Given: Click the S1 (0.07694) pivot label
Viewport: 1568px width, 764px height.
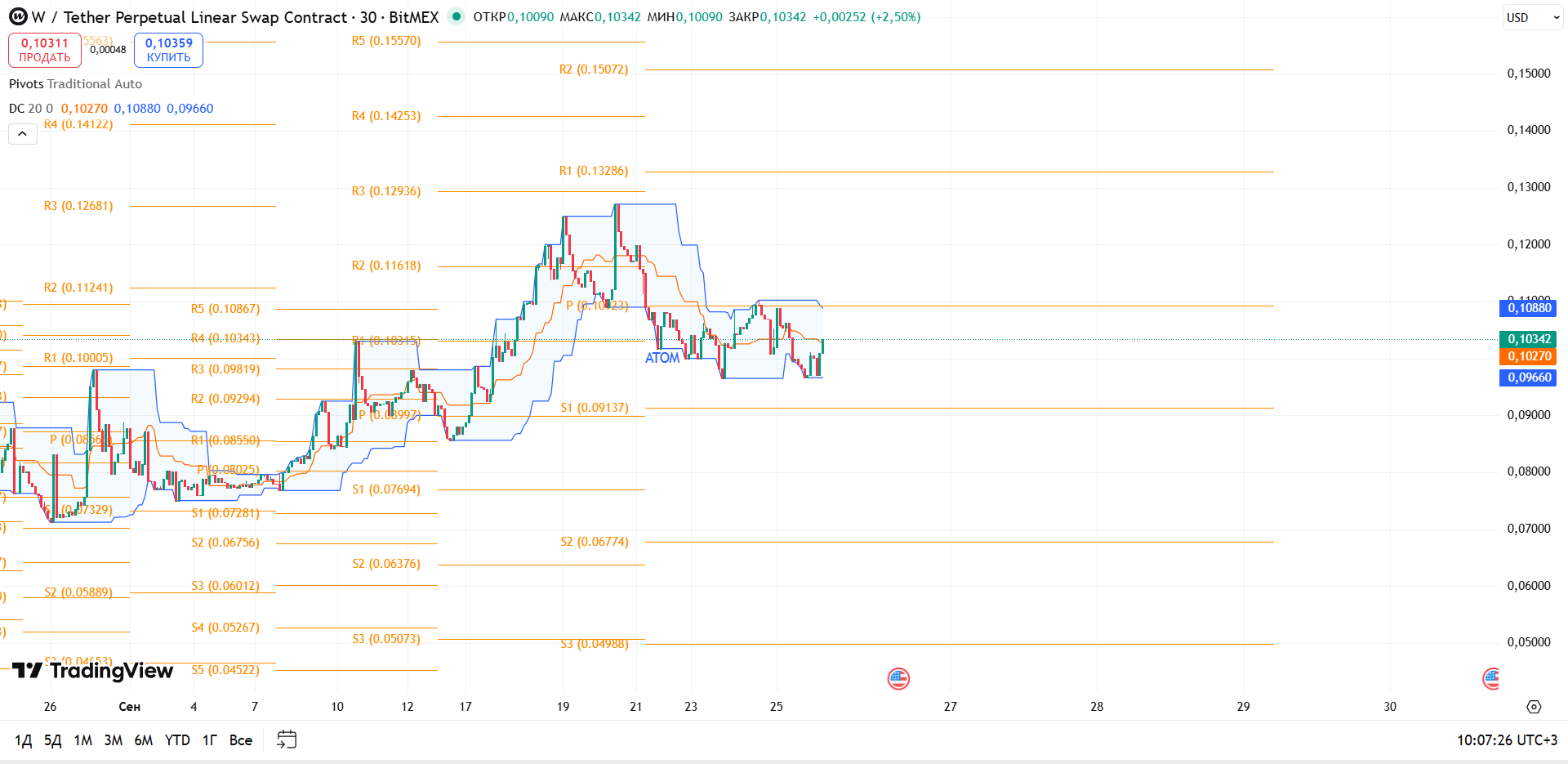Looking at the screenshot, I should 386,489.
